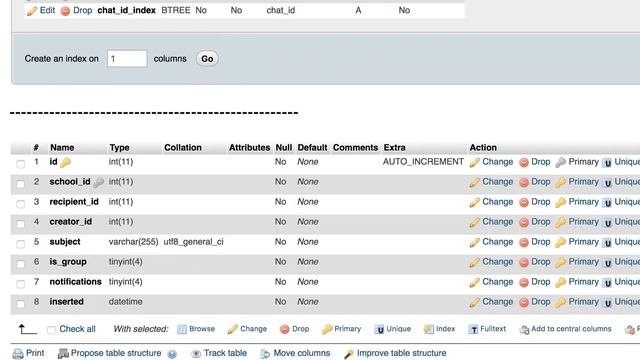Viewport: 640px width, 360px height.
Task: Click the datetime type cell
Action: pos(125,302)
